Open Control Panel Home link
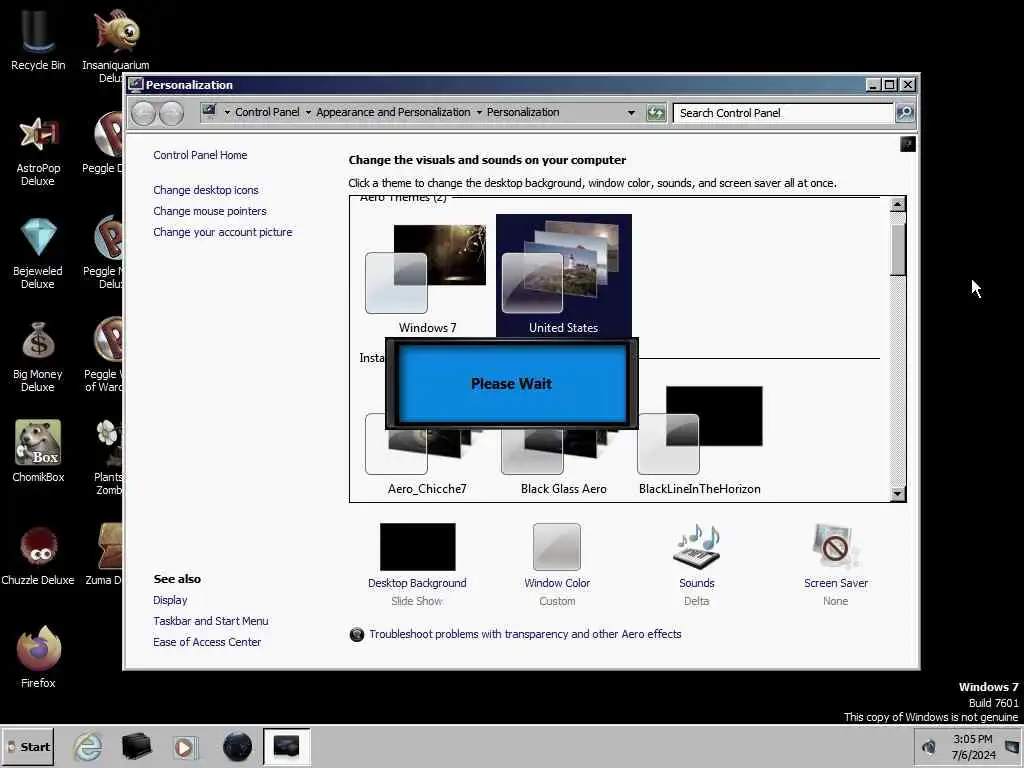 point(200,155)
